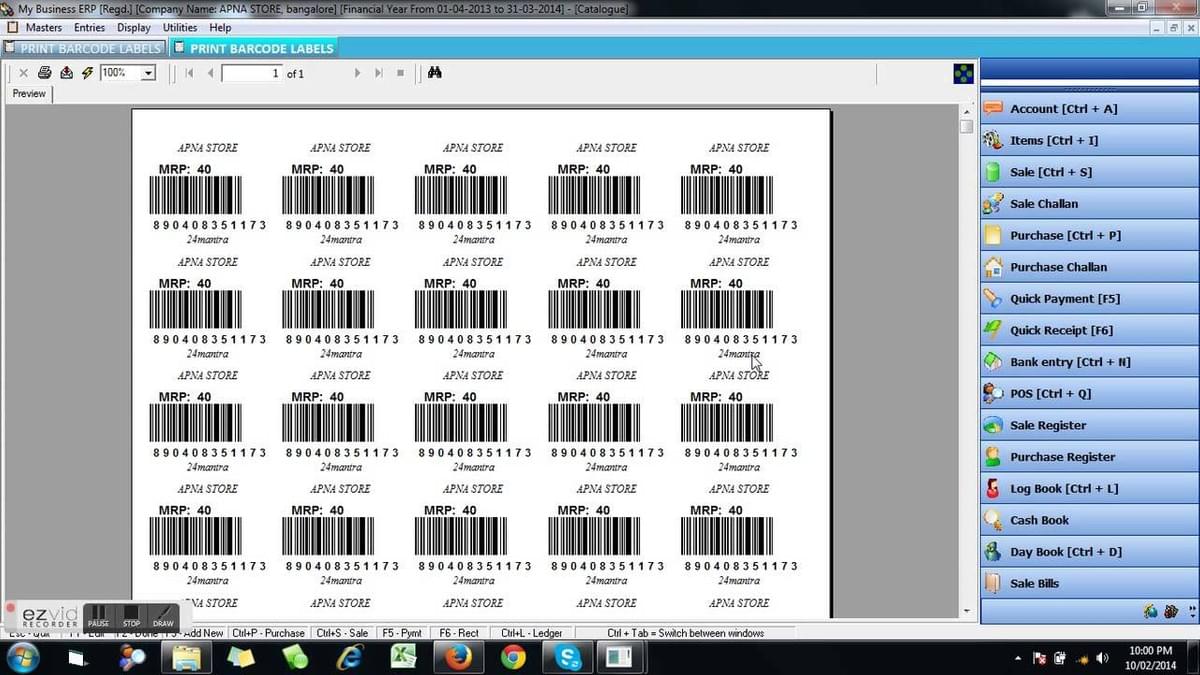Click the preview vertical scrollbar down arrow
This screenshot has width=1200, height=675.
pyautogui.click(x=966, y=610)
